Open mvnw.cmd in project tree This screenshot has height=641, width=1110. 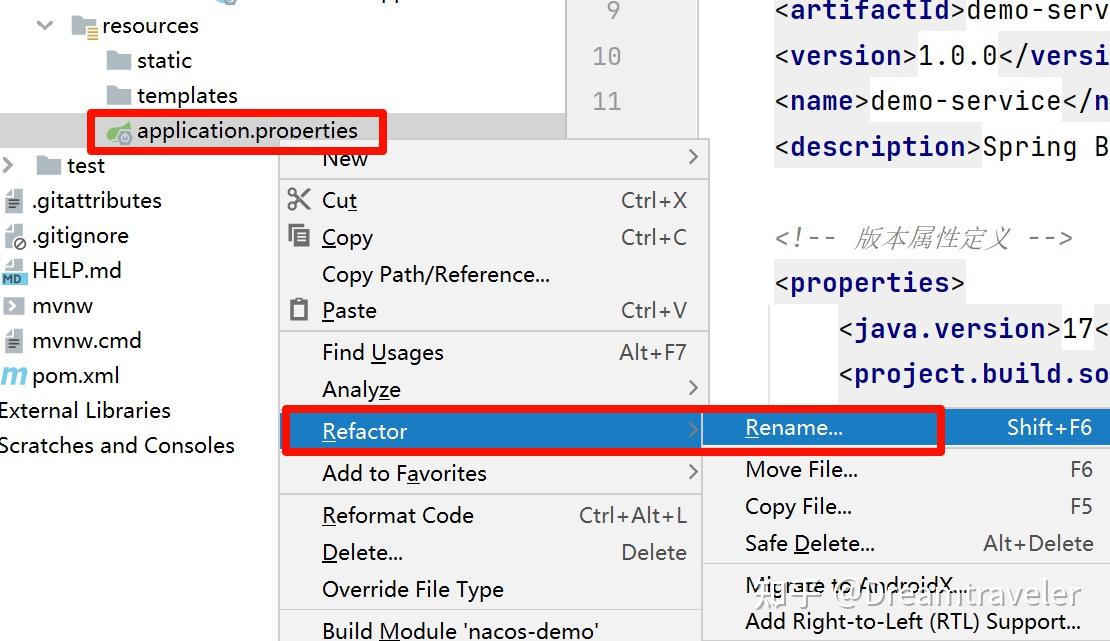pos(86,341)
